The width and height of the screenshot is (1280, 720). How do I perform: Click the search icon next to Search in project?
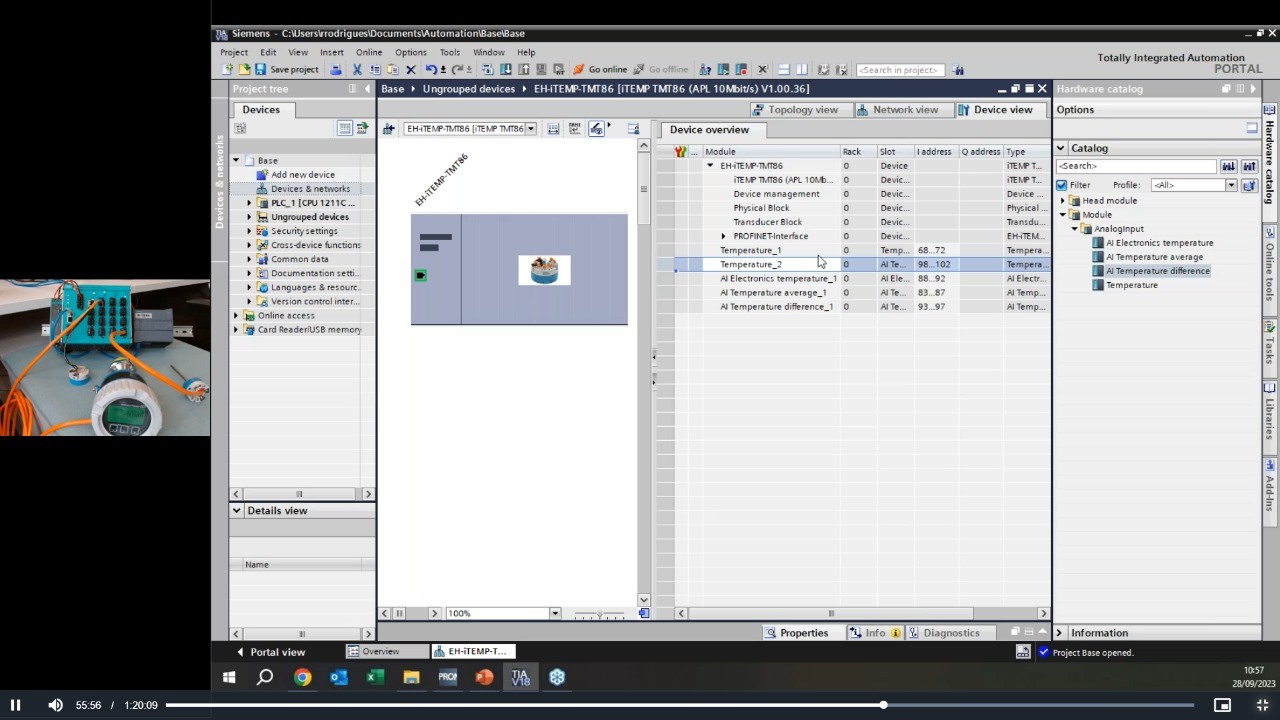958,70
